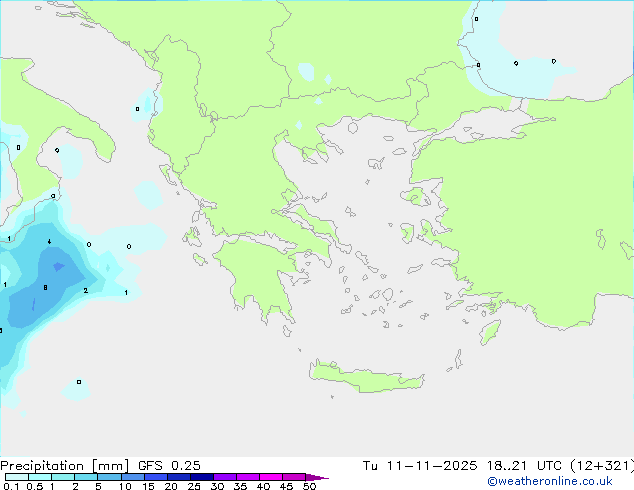Image resolution: width=634 pixels, height=490 pixels.
Task: Click the island of Rhodes on the map
Action: 490,332
